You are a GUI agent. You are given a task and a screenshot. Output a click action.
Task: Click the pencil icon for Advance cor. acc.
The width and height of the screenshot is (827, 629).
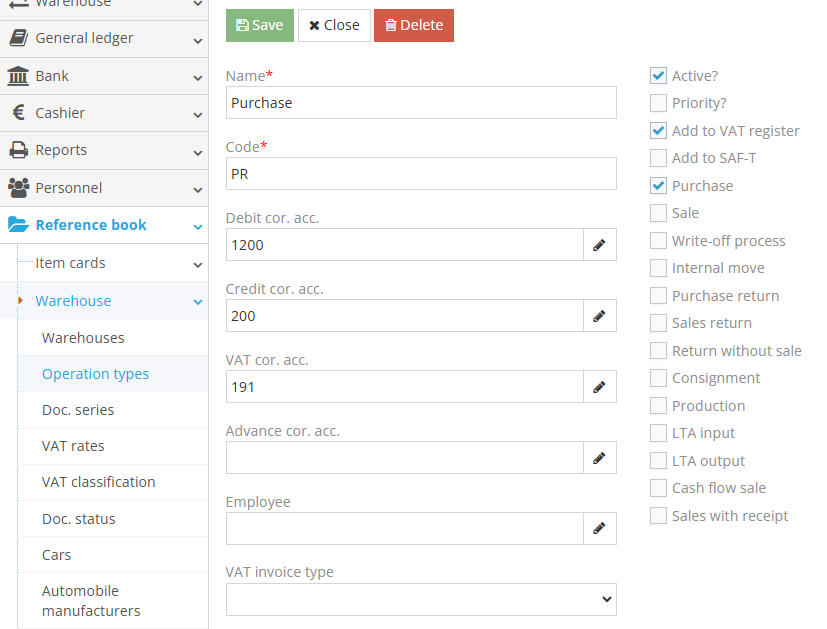(x=599, y=458)
